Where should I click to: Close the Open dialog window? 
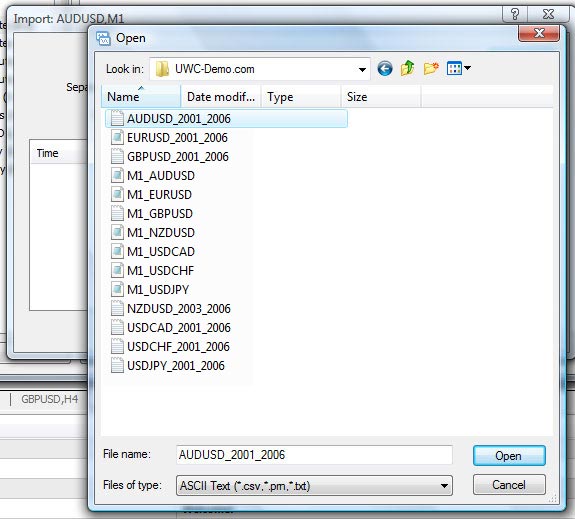click(x=539, y=33)
